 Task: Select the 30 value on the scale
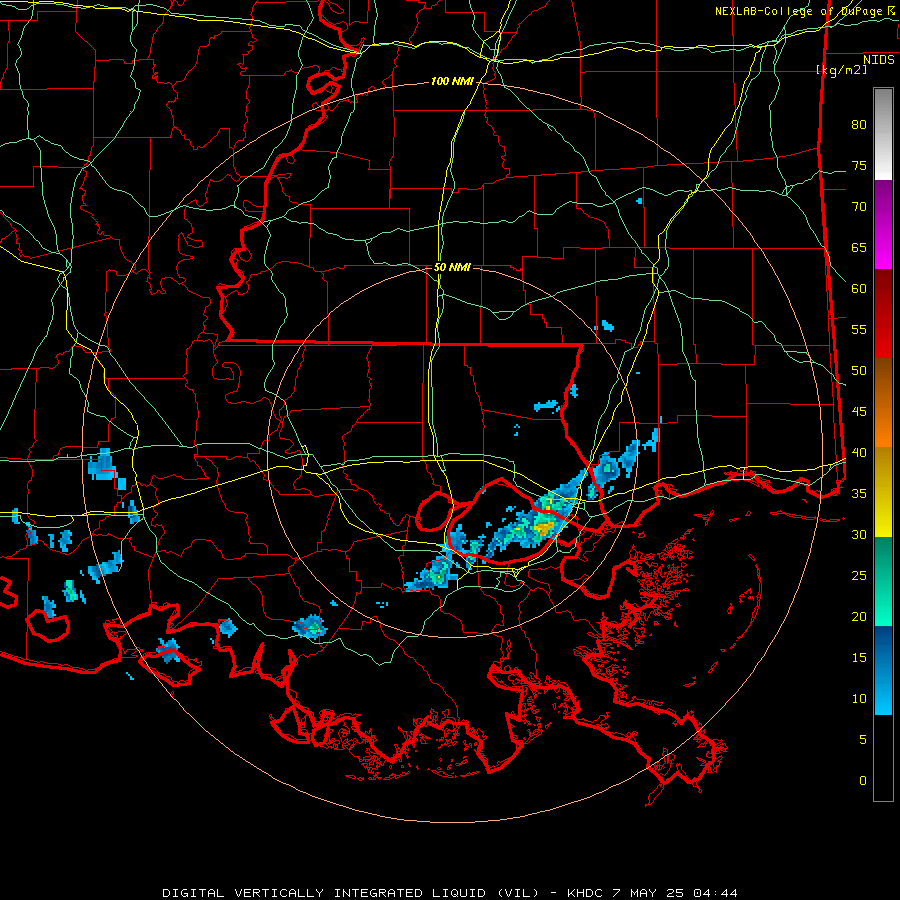click(x=859, y=535)
